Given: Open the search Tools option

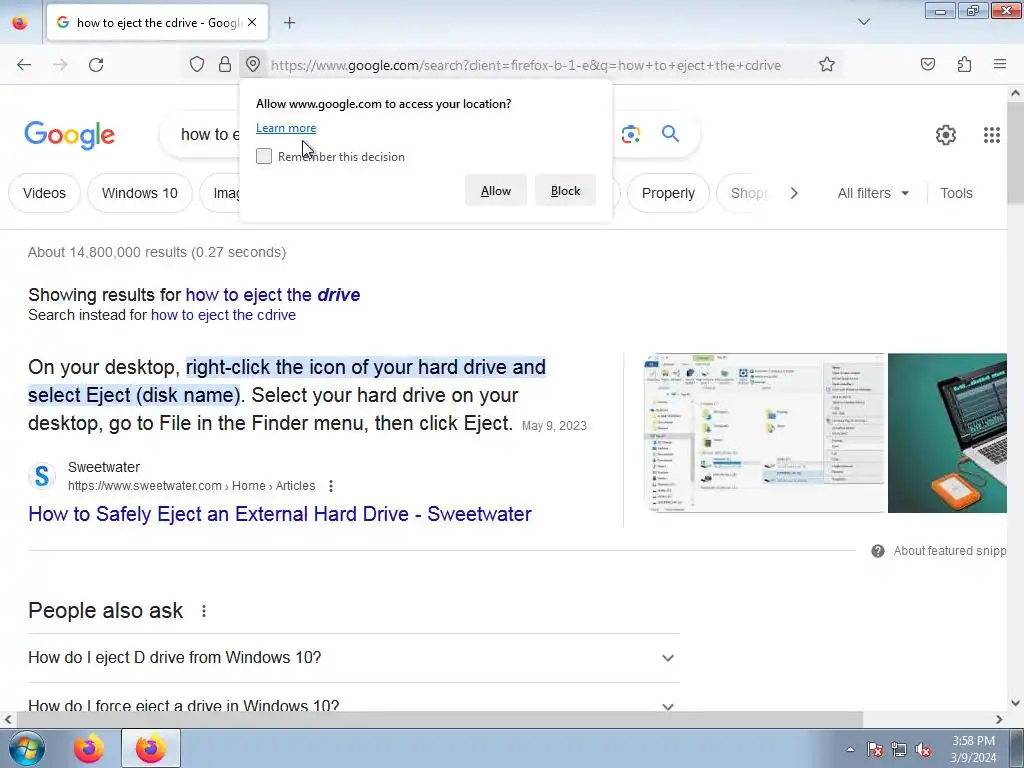Looking at the screenshot, I should click(x=956, y=193).
